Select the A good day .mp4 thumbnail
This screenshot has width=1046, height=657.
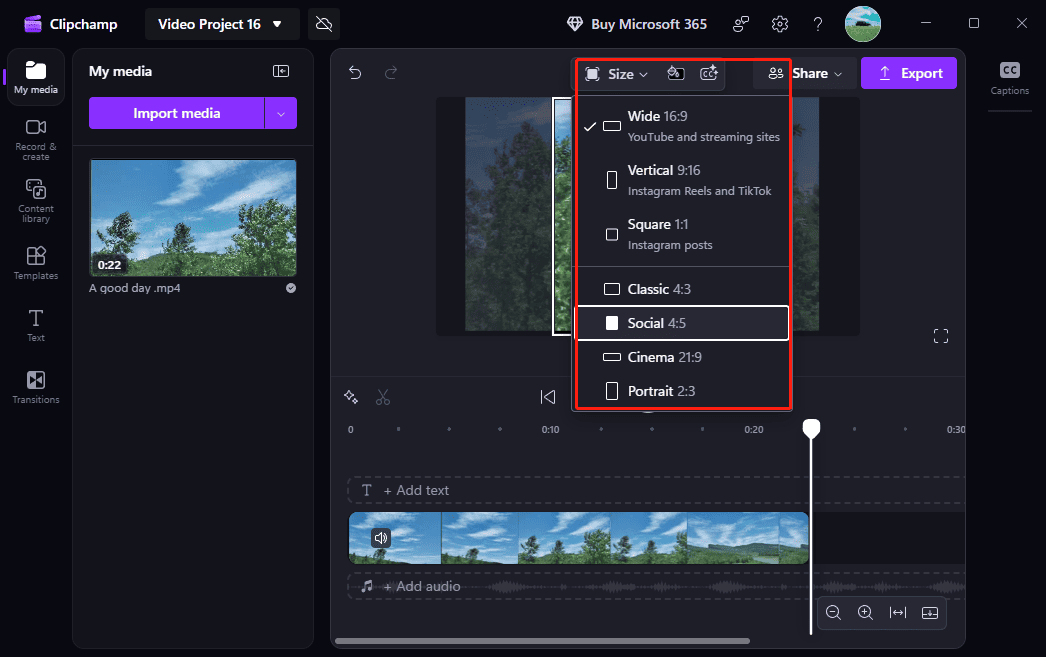tap(192, 218)
